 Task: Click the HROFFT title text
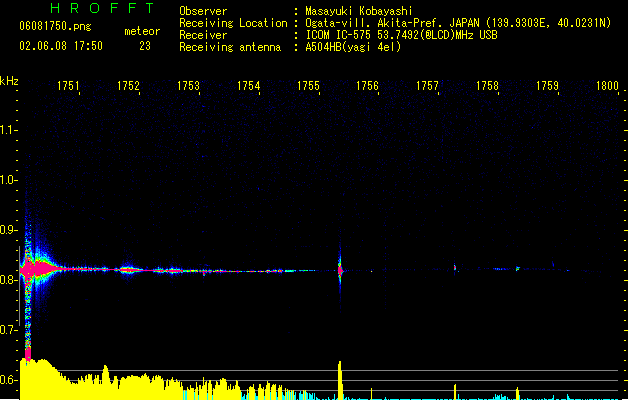[x=102, y=8]
